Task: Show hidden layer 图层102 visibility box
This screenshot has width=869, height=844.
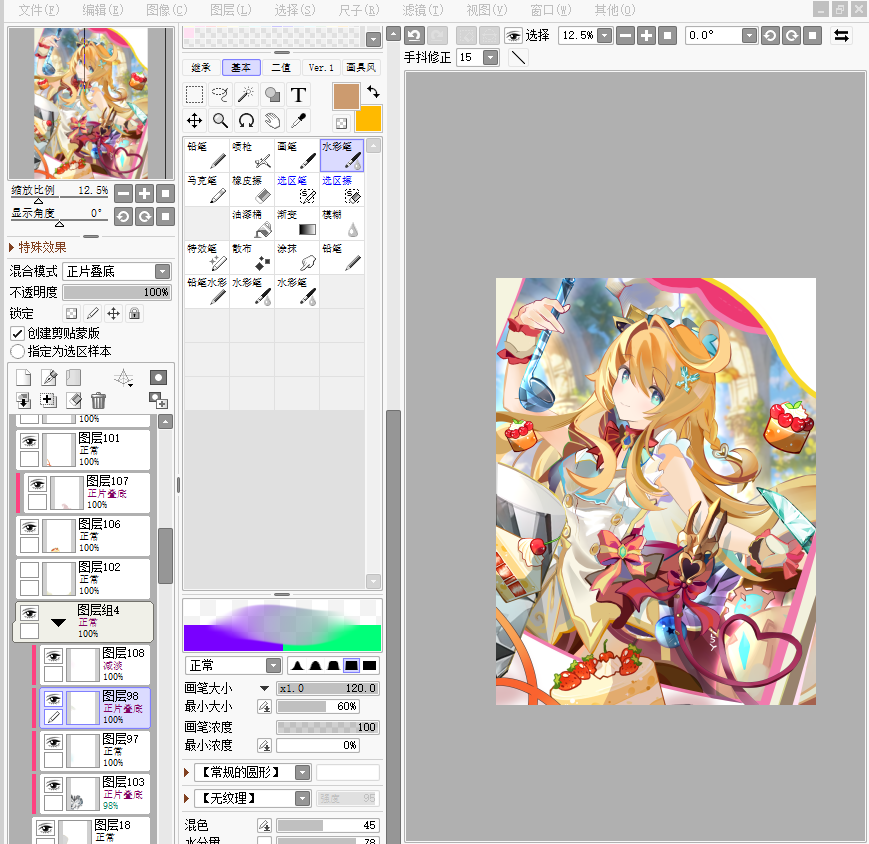Action: 29,570
